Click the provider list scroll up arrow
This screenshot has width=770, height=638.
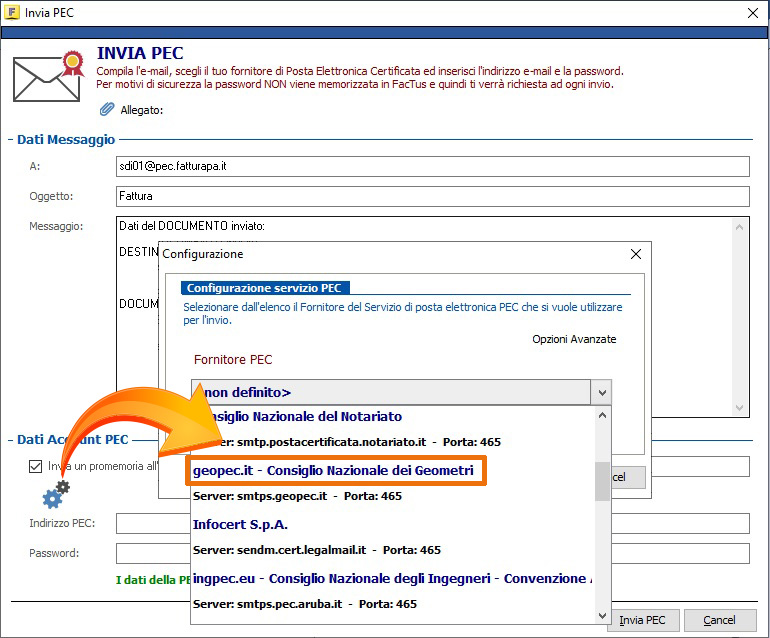(x=603, y=416)
